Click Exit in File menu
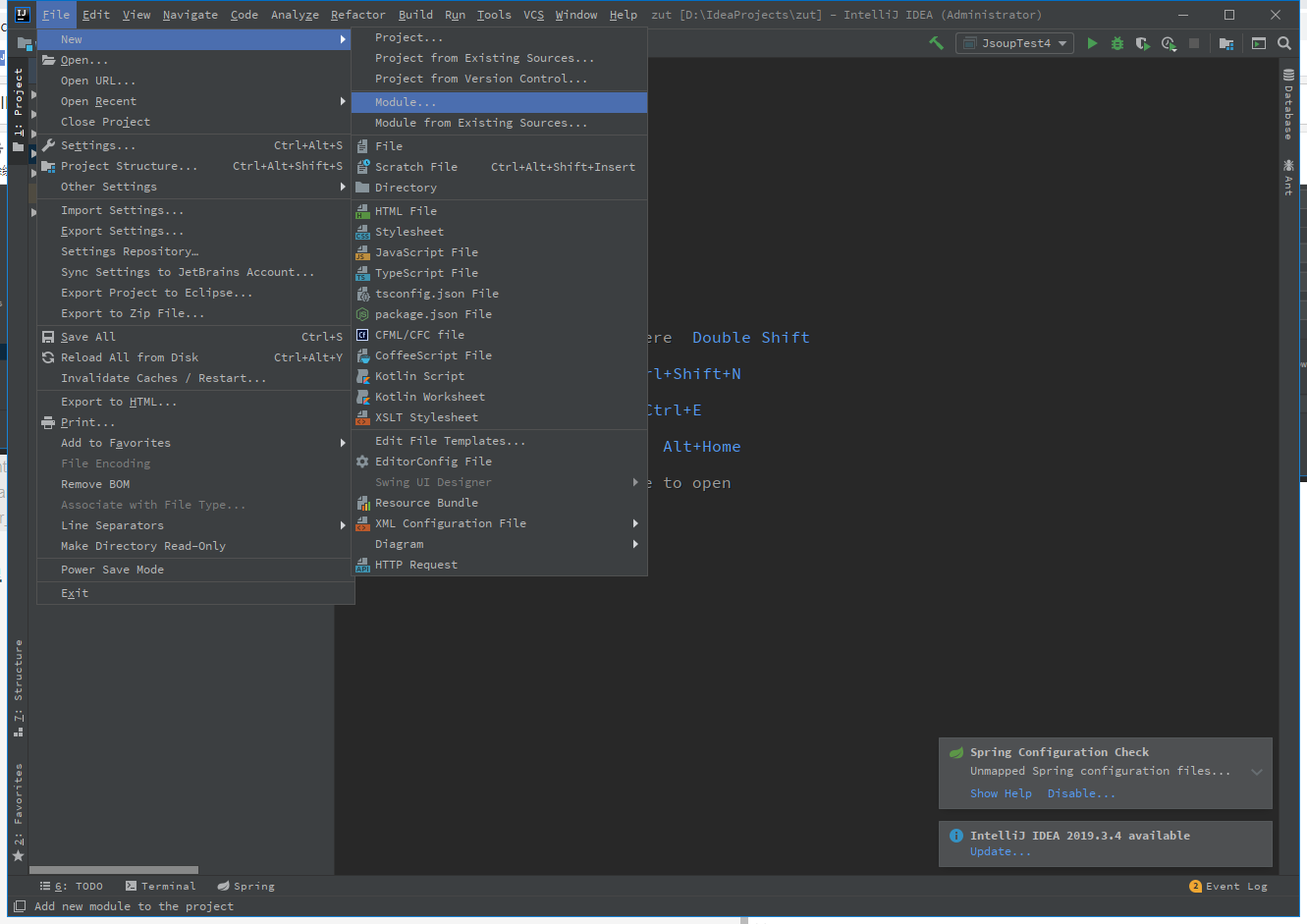Image resolution: width=1307 pixels, height=924 pixels. pos(195,593)
